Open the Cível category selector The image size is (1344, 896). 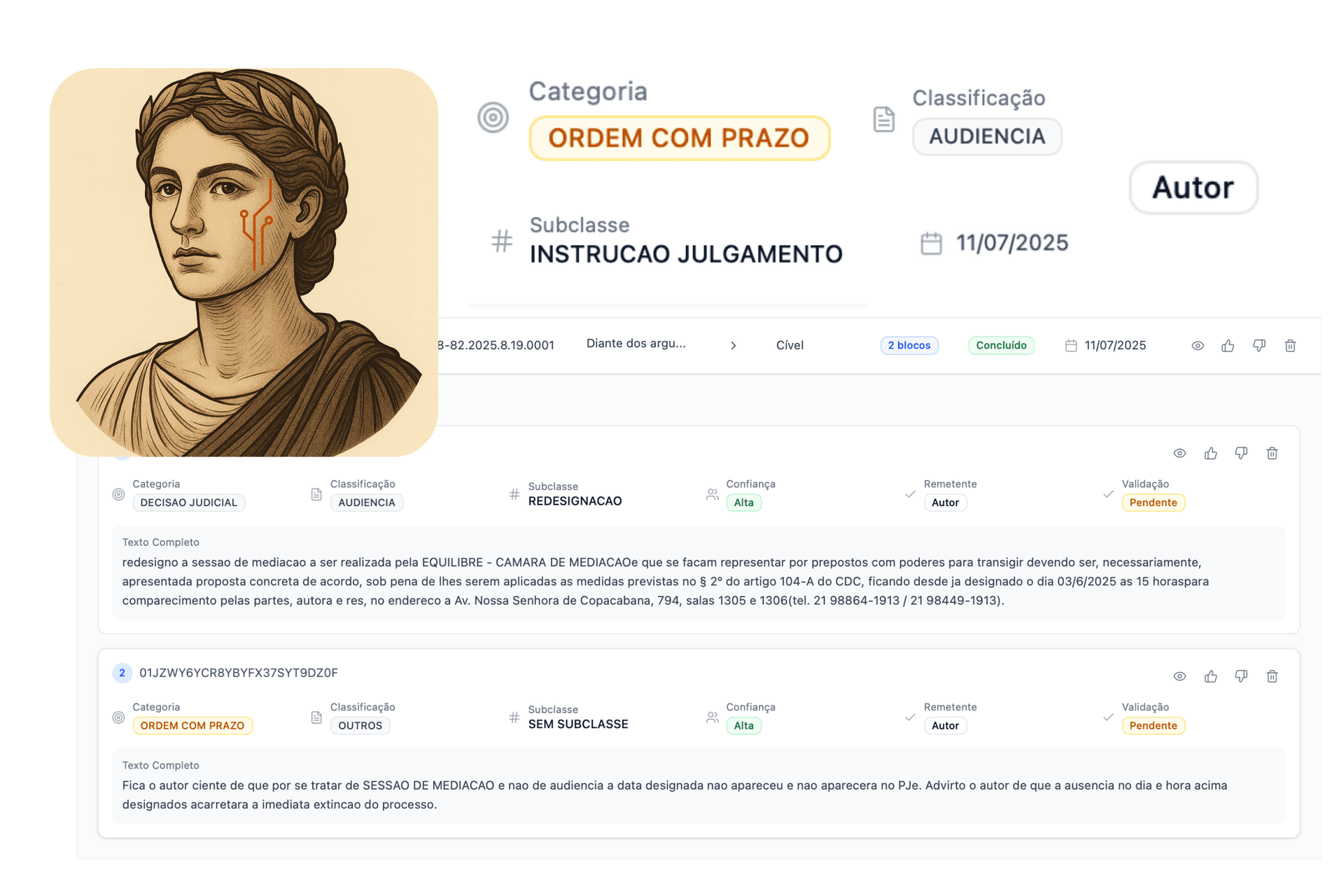coord(790,345)
